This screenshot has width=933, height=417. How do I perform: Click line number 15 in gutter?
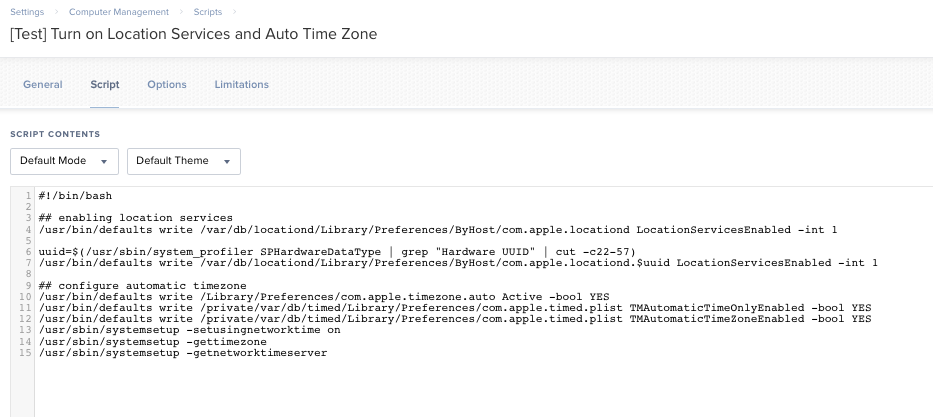coord(25,353)
